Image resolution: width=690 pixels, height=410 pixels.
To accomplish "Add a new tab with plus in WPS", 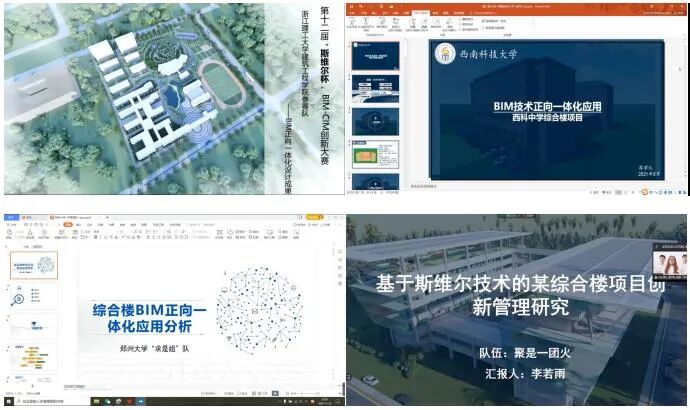I will 107,217.
